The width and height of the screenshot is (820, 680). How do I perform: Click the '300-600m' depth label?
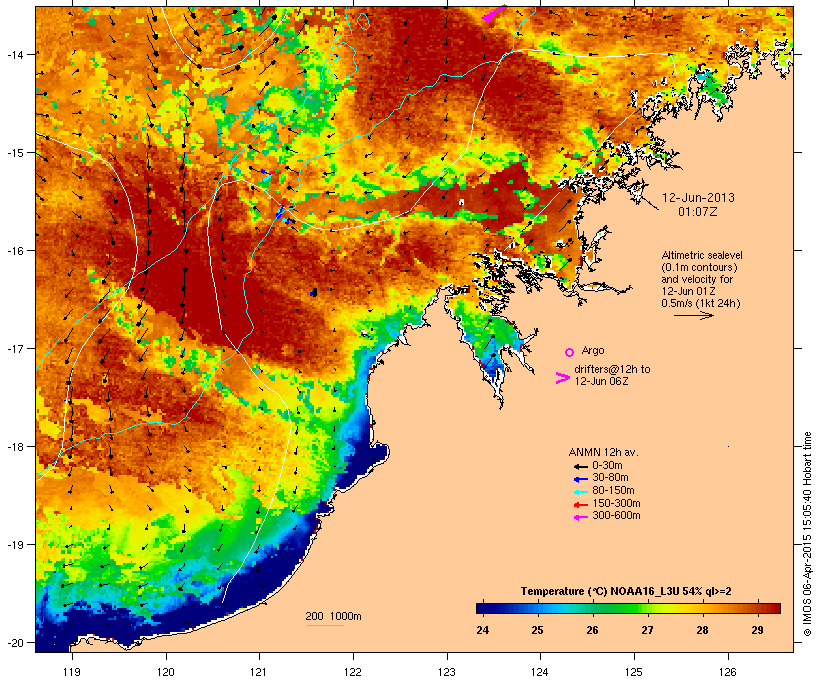coord(616,516)
